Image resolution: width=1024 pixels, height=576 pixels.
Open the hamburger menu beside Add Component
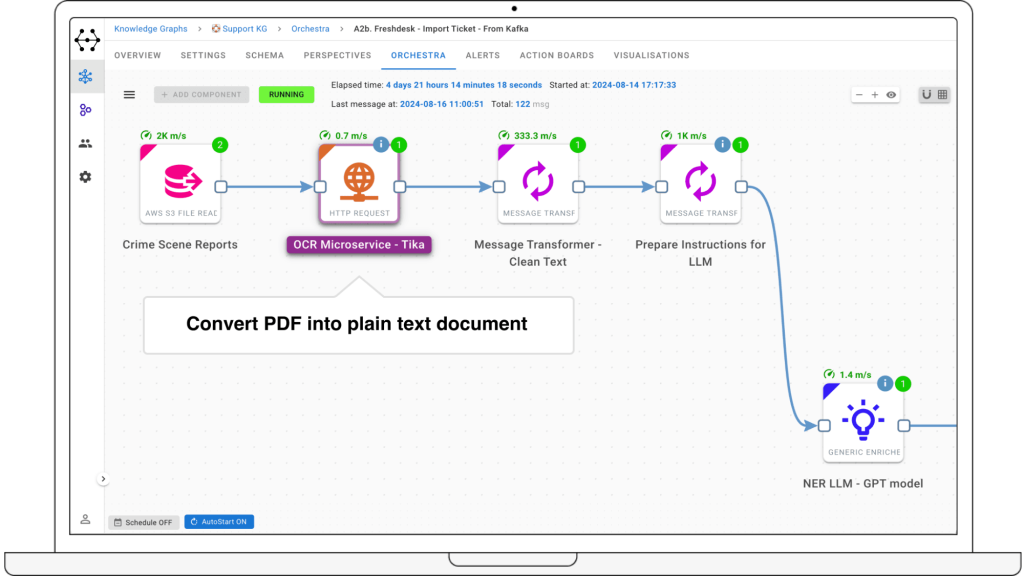pyautogui.click(x=129, y=95)
